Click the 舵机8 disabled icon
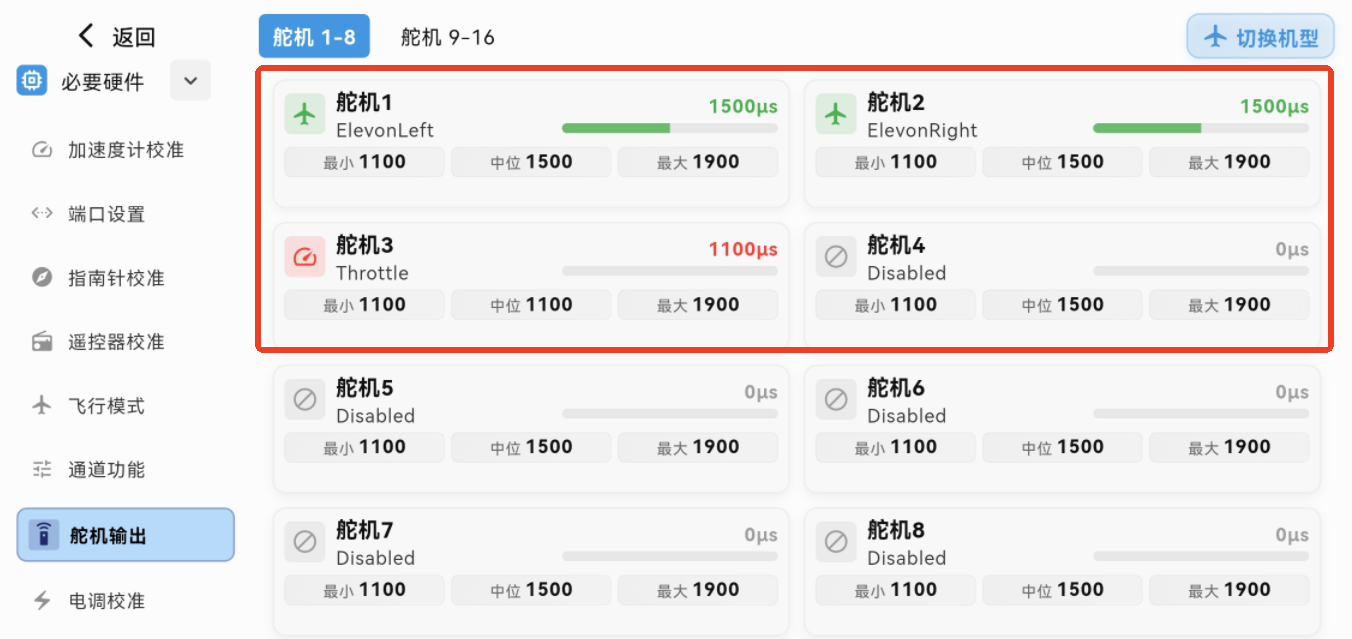This screenshot has width=1352, height=639. pyautogui.click(x=836, y=543)
